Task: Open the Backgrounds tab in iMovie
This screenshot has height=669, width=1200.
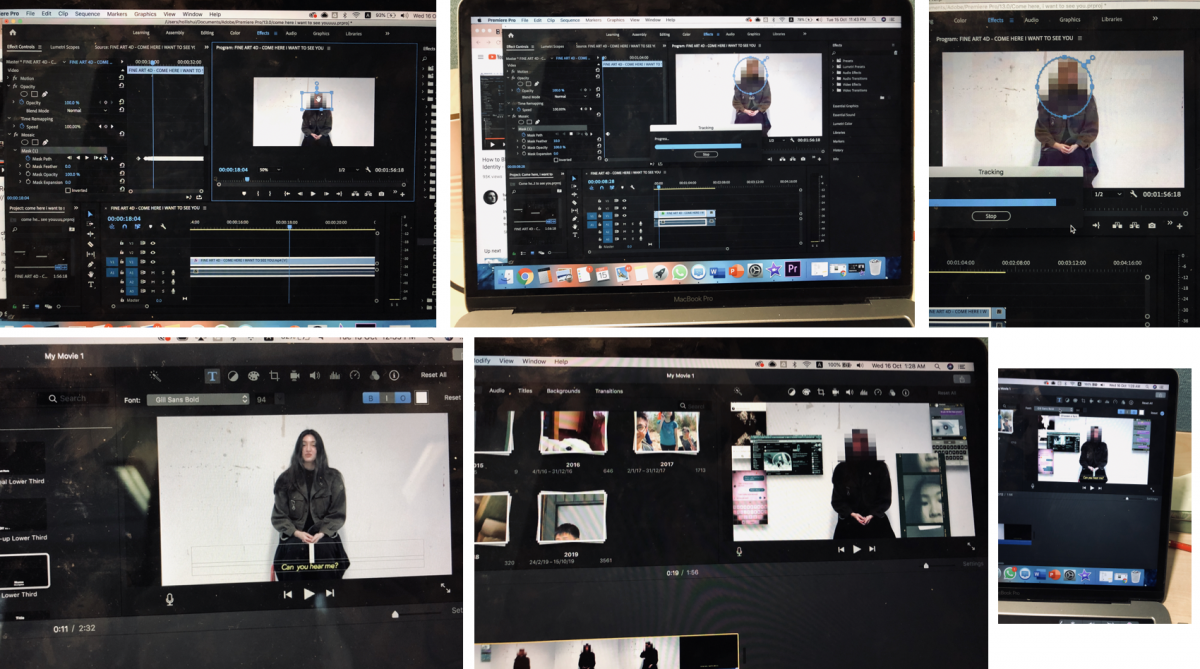Action: 563,391
